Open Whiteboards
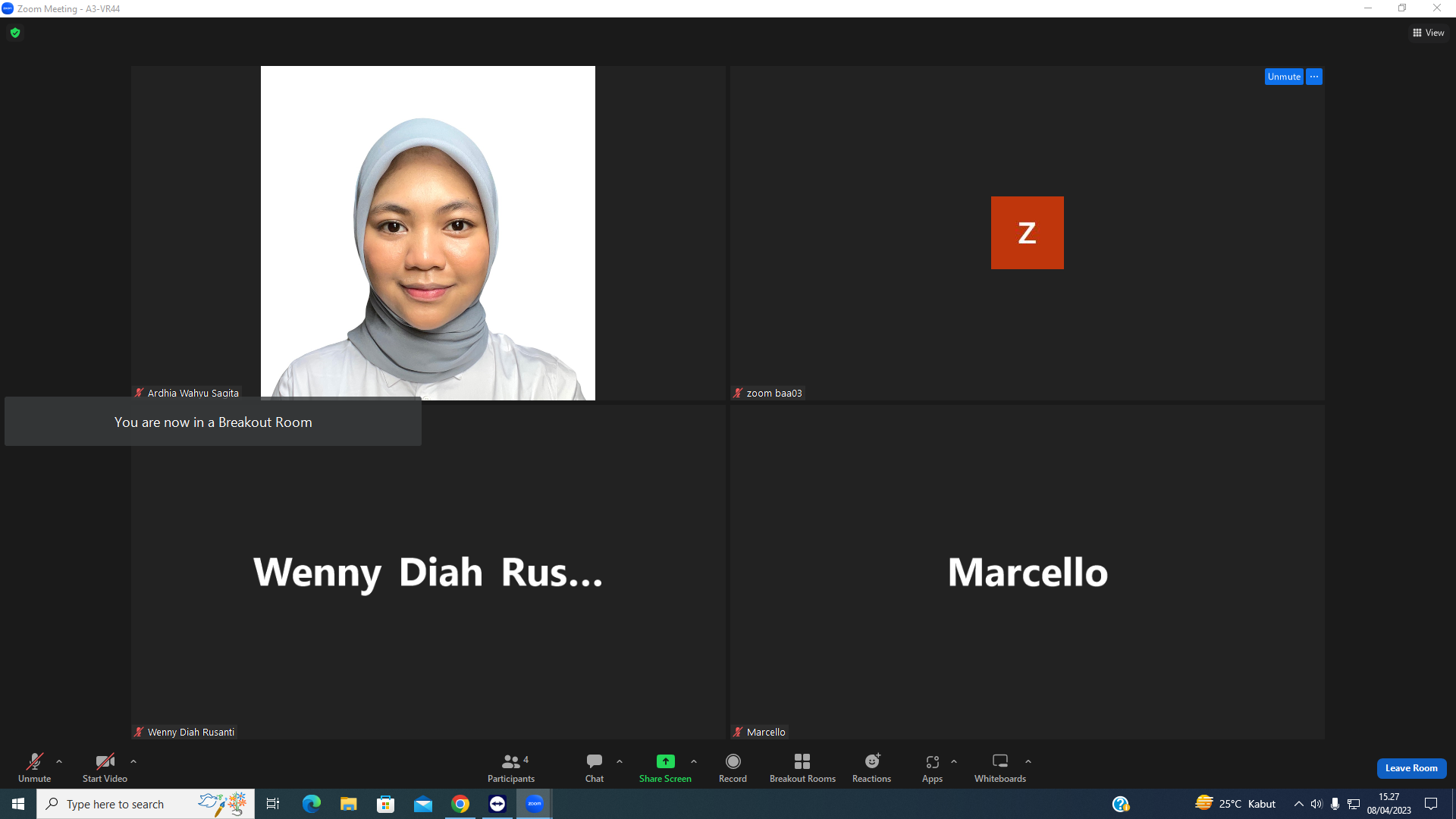This screenshot has height=819, width=1456. click(1000, 767)
